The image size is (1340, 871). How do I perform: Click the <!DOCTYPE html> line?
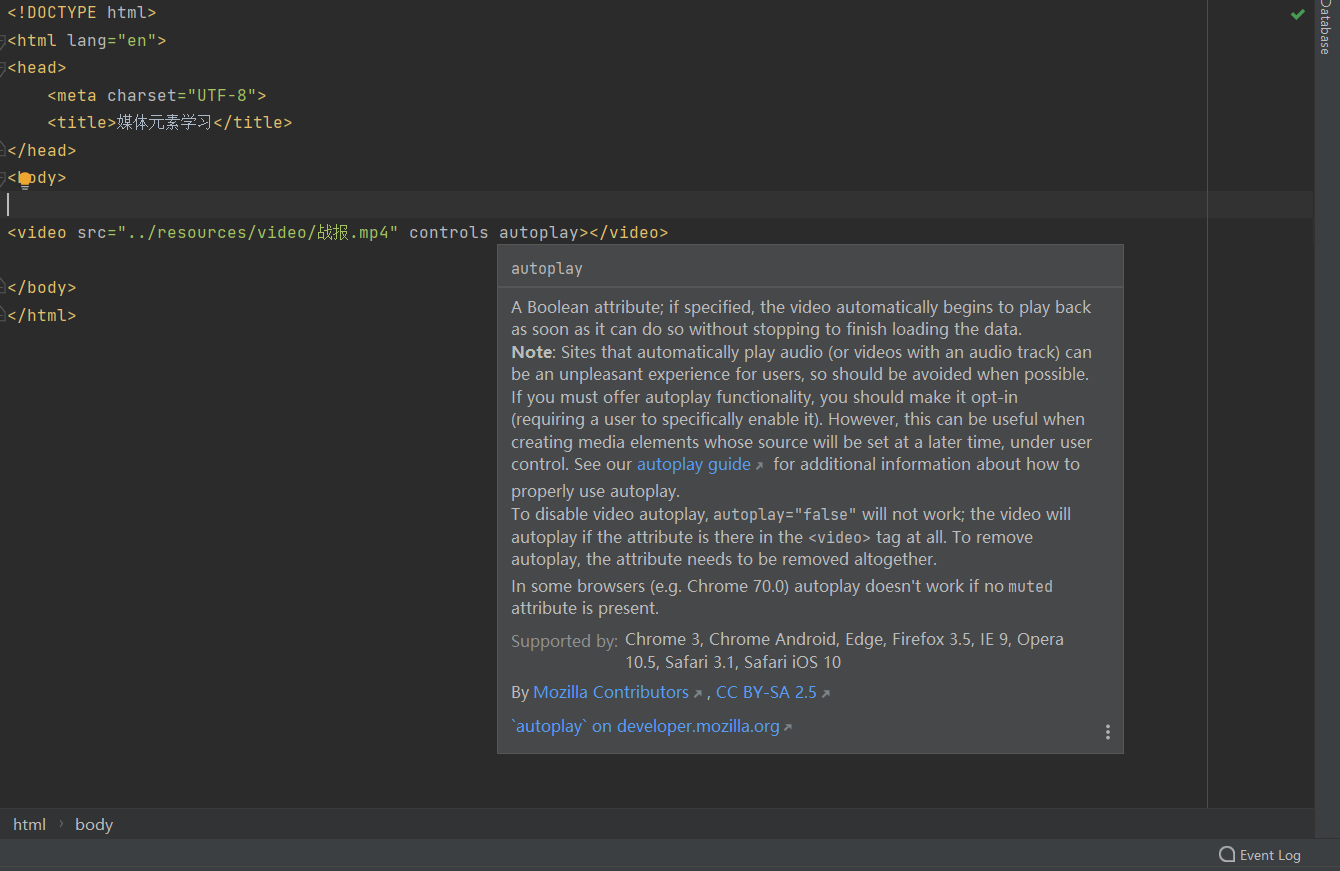(x=82, y=13)
